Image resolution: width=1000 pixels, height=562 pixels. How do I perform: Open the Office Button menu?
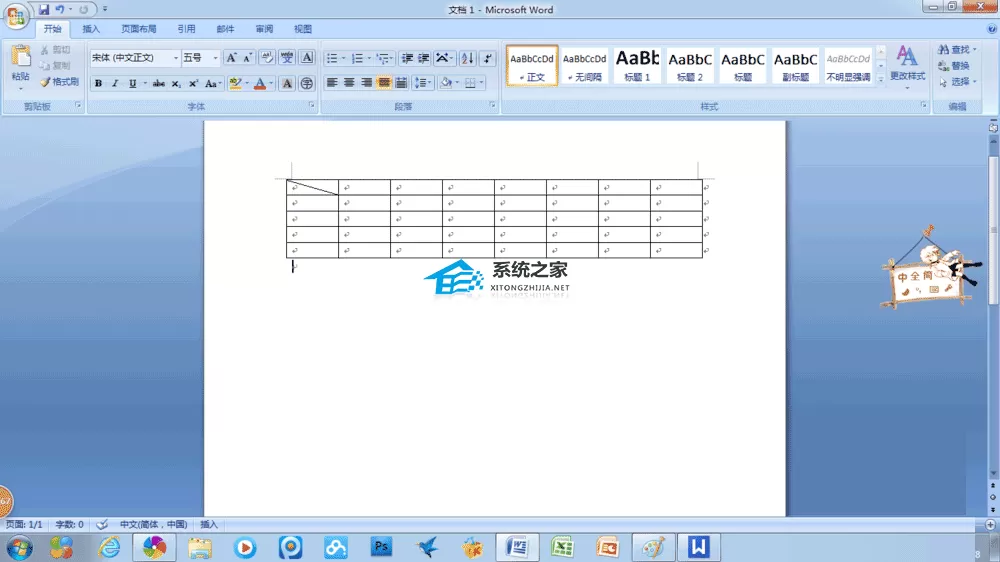(x=16, y=15)
